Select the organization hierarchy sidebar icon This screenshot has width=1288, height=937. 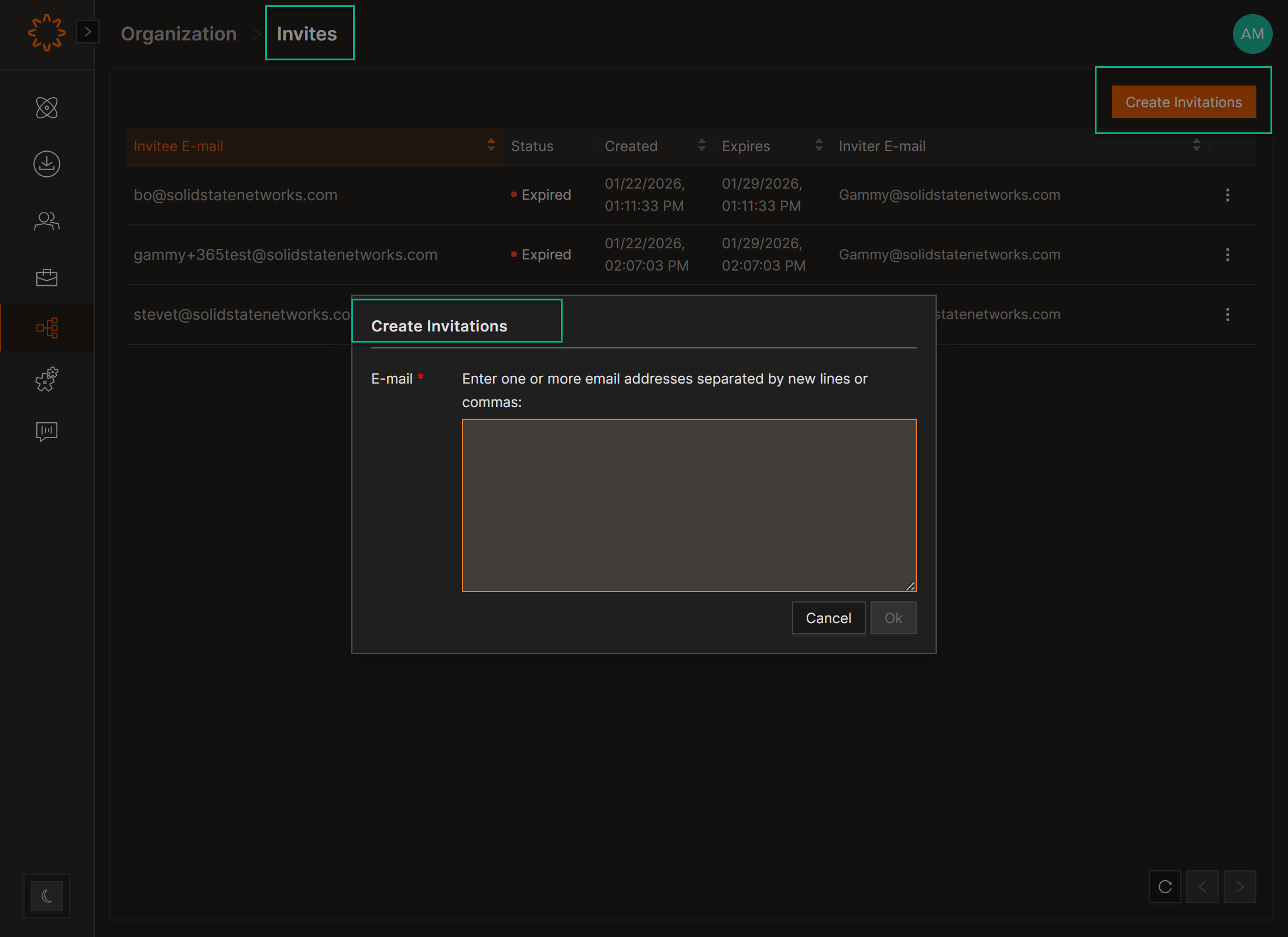click(47, 328)
